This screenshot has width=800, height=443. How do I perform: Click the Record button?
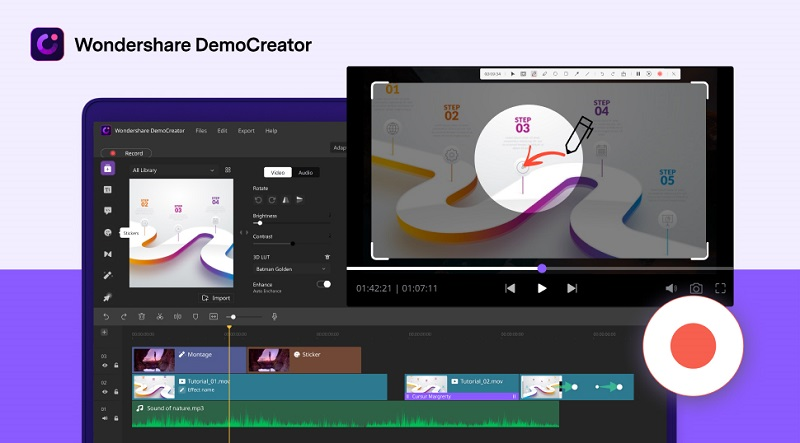pyautogui.click(x=126, y=153)
